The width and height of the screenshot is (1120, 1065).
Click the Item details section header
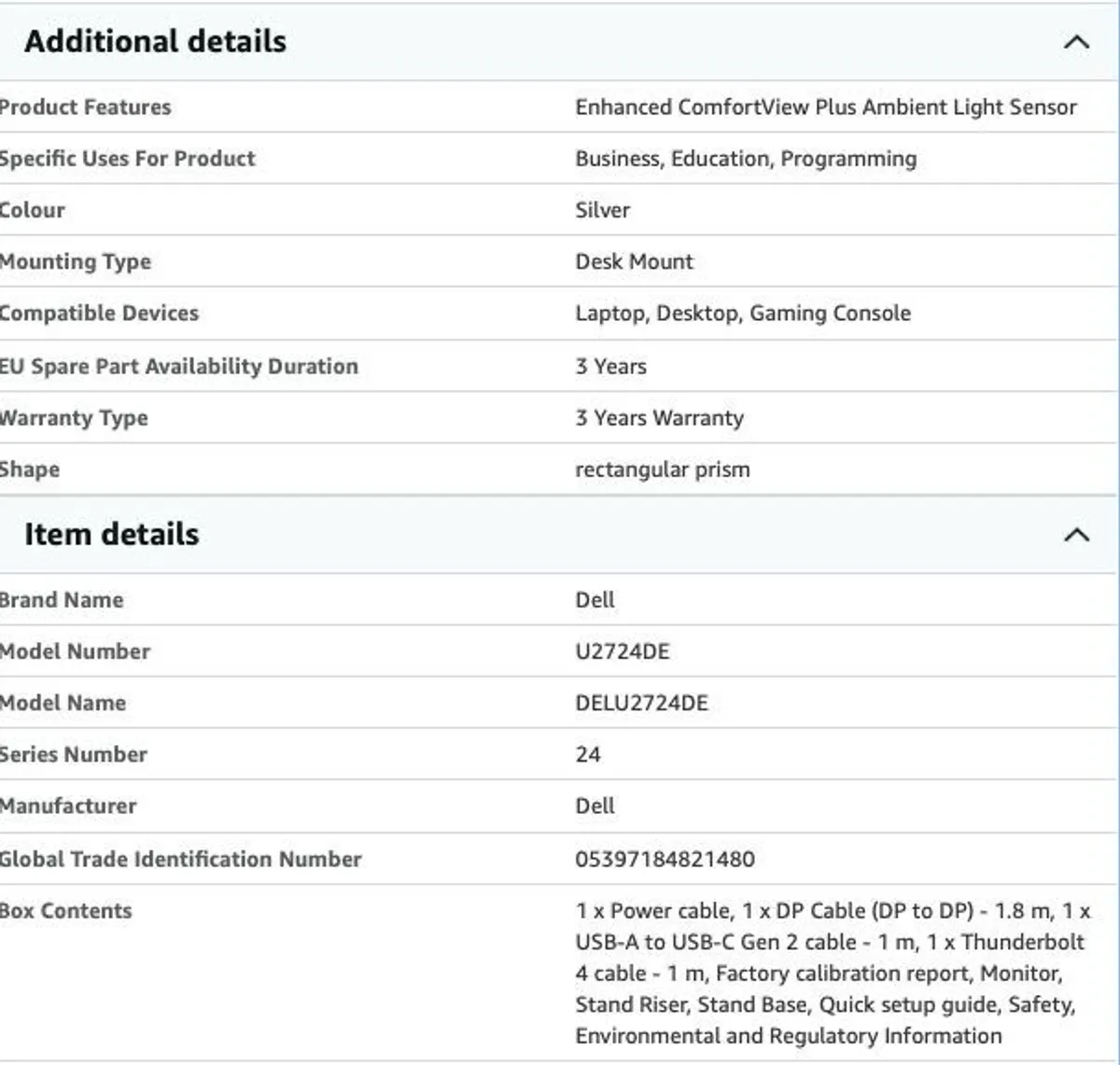coord(111,534)
